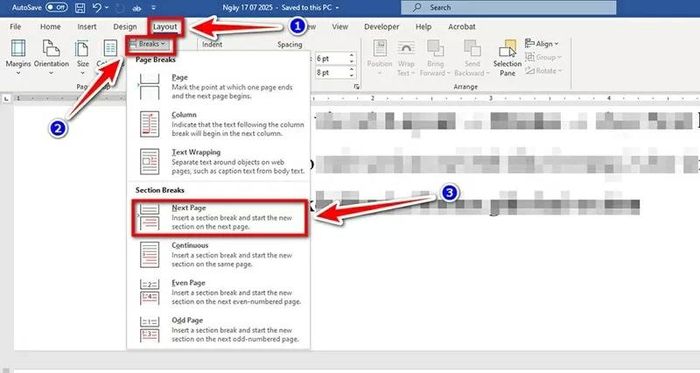Image resolution: width=700 pixels, height=373 pixels.
Task: Toggle the AutoSave switch
Action: (57, 8)
